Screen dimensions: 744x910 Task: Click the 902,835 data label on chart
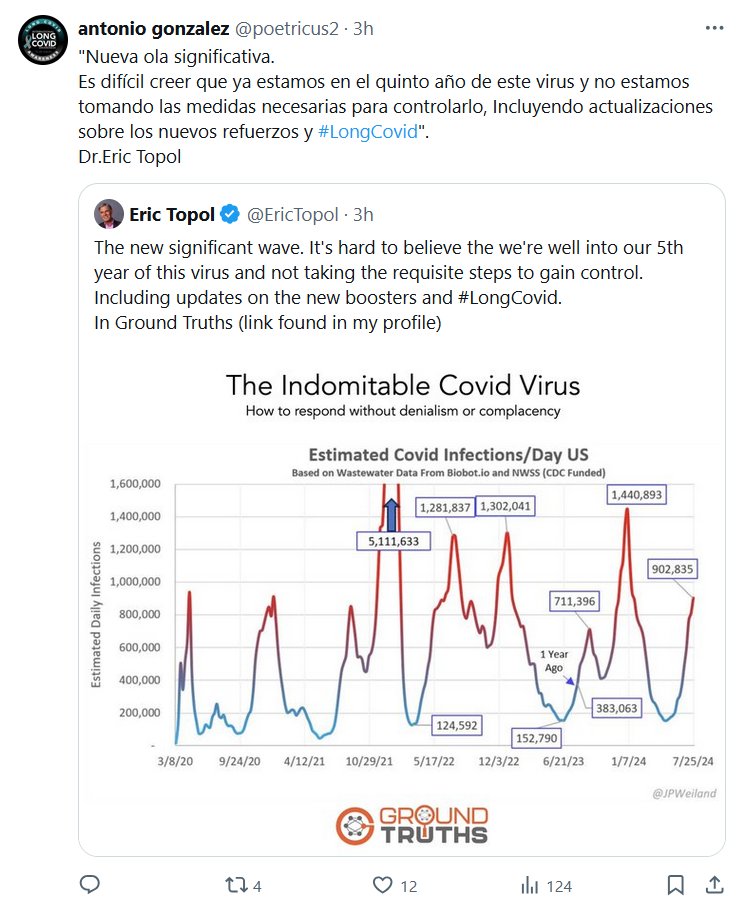click(670, 569)
